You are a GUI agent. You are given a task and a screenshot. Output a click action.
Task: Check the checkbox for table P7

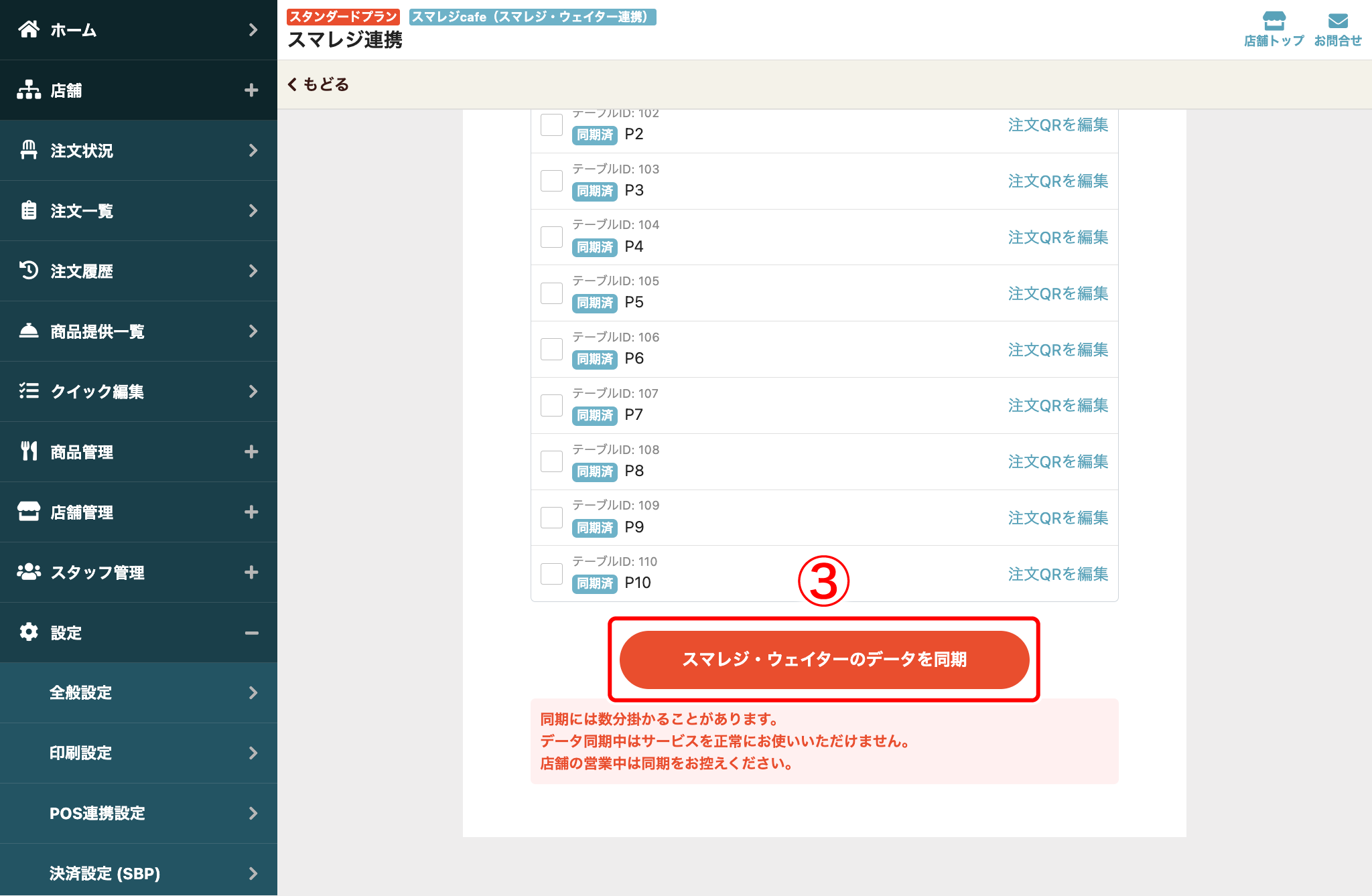pos(551,406)
